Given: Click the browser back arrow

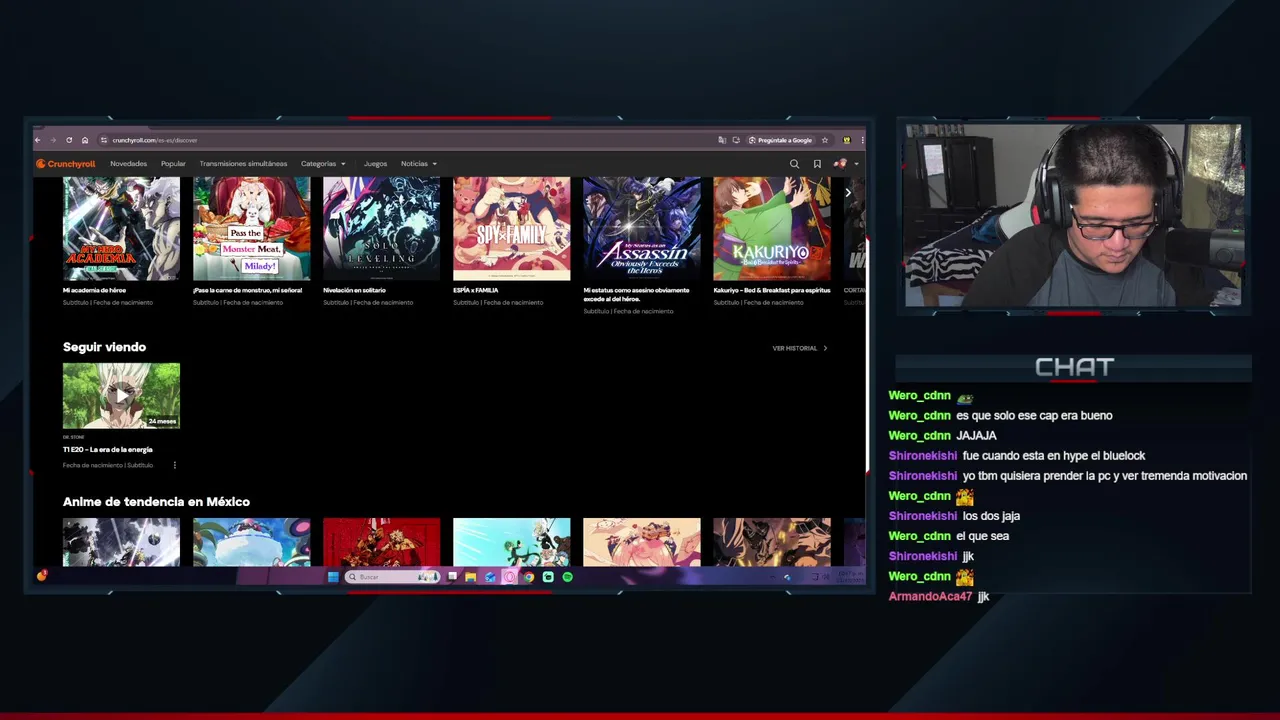Looking at the screenshot, I should [x=40, y=140].
